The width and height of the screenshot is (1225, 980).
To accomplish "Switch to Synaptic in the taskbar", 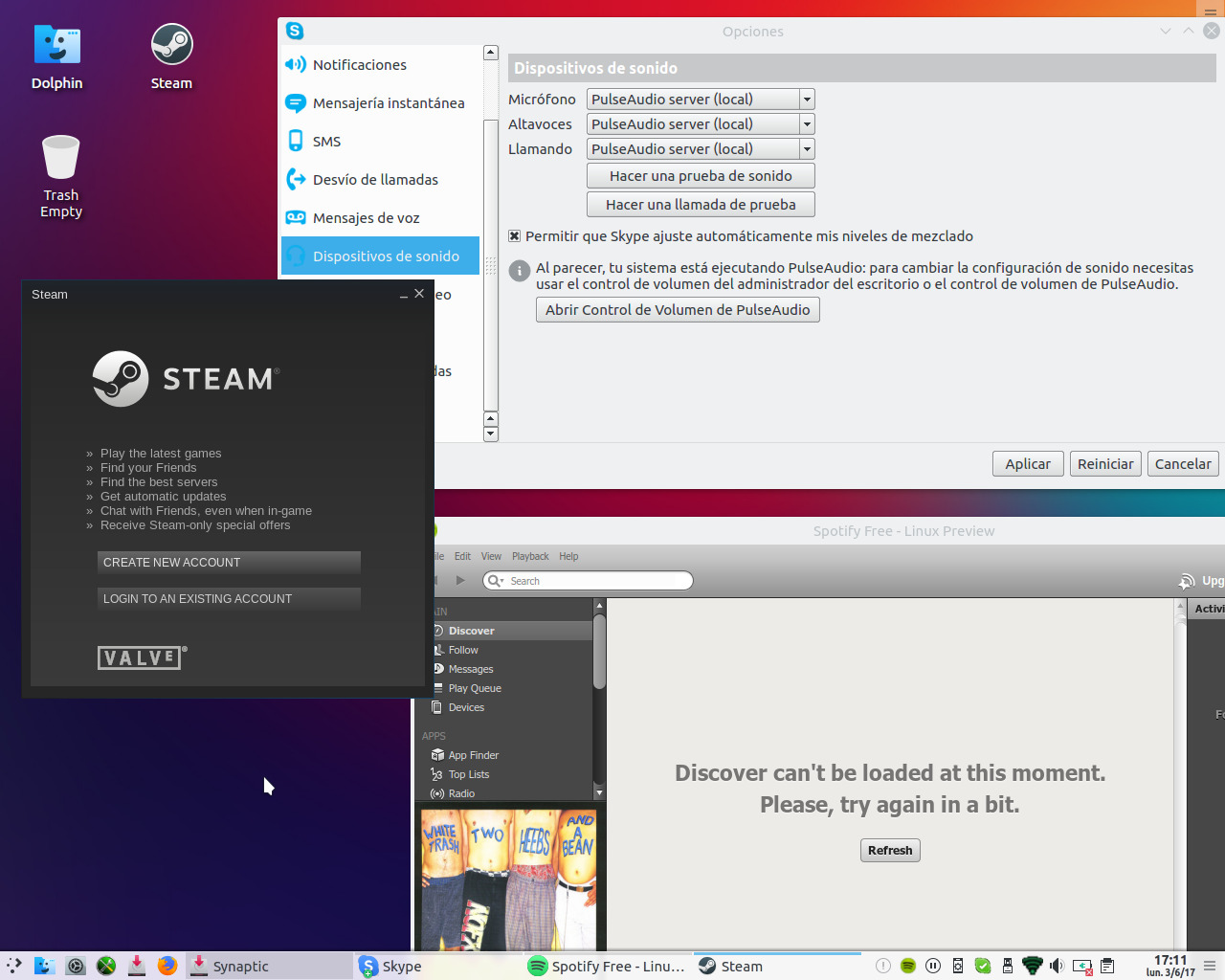I will (269, 966).
